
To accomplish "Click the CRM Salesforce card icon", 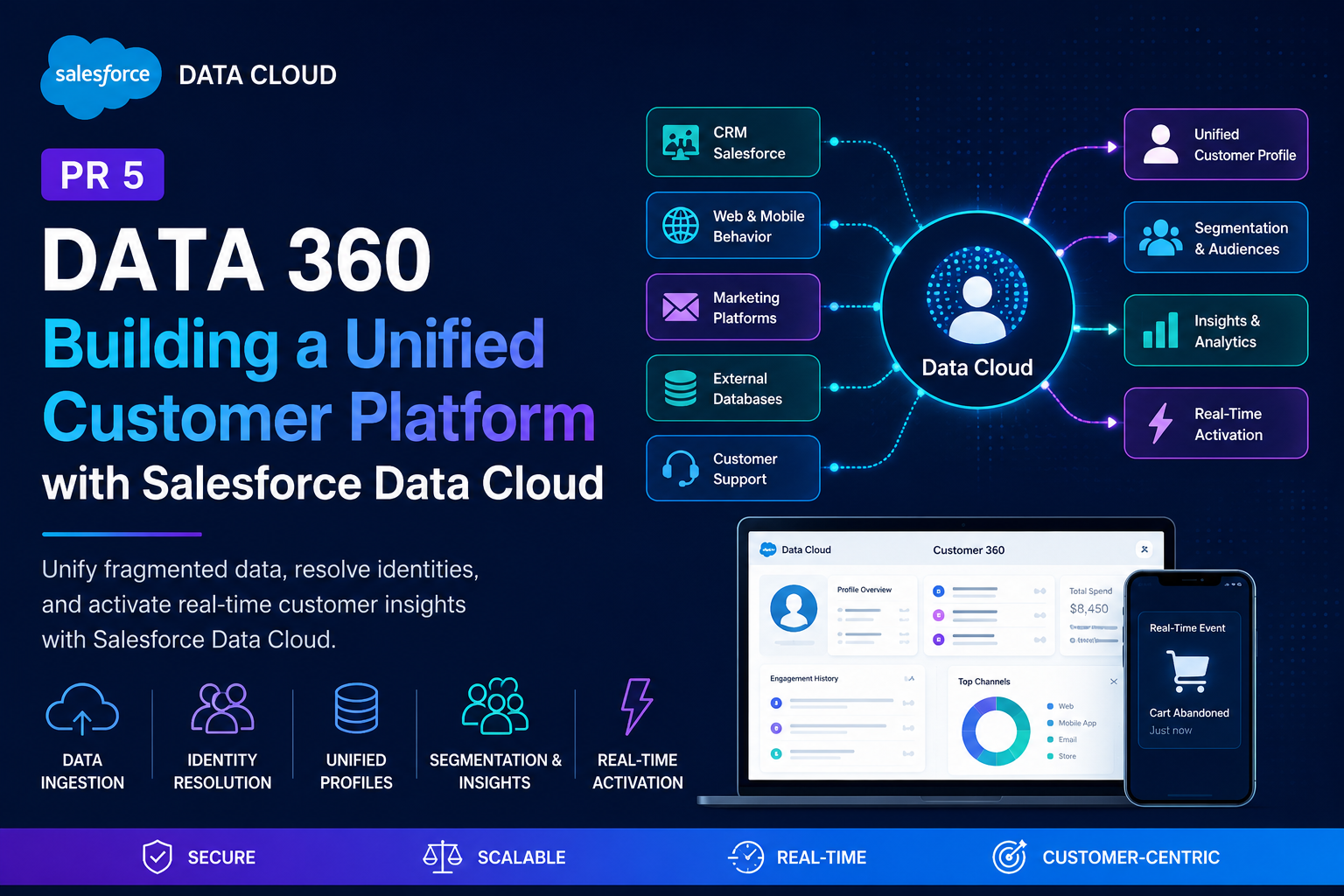I will tap(681, 143).
